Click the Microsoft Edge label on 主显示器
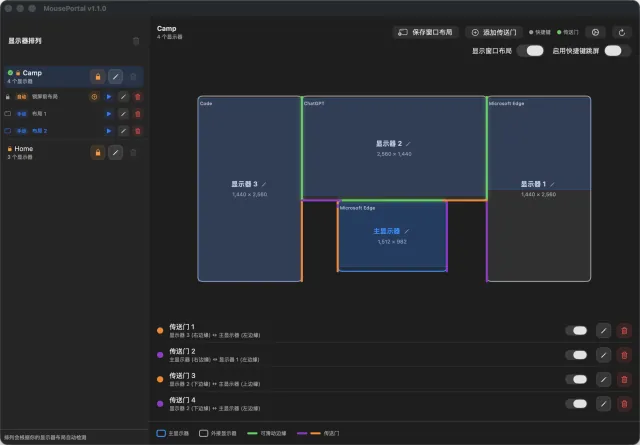This screenshot has width=640, height=445. coord(358,208)
